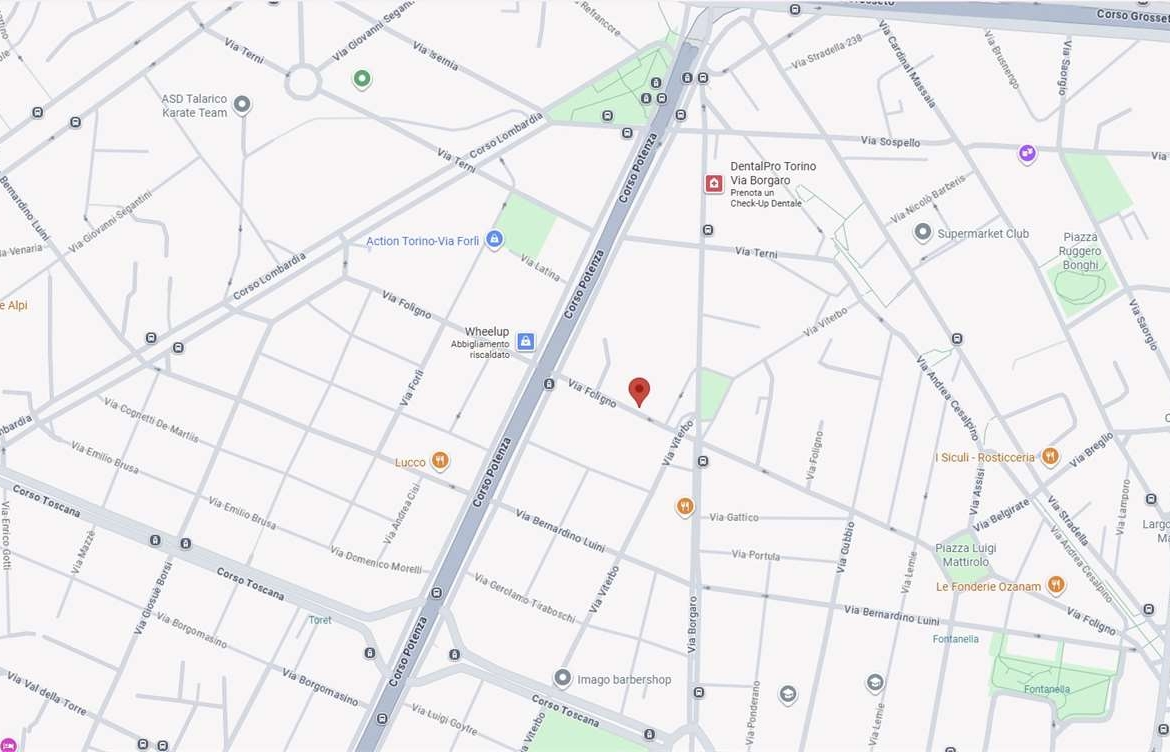Viewport: 1170px width, 752px height.
Task: Select the Supermarket Club marker icon
Action: tap(923, 232)
